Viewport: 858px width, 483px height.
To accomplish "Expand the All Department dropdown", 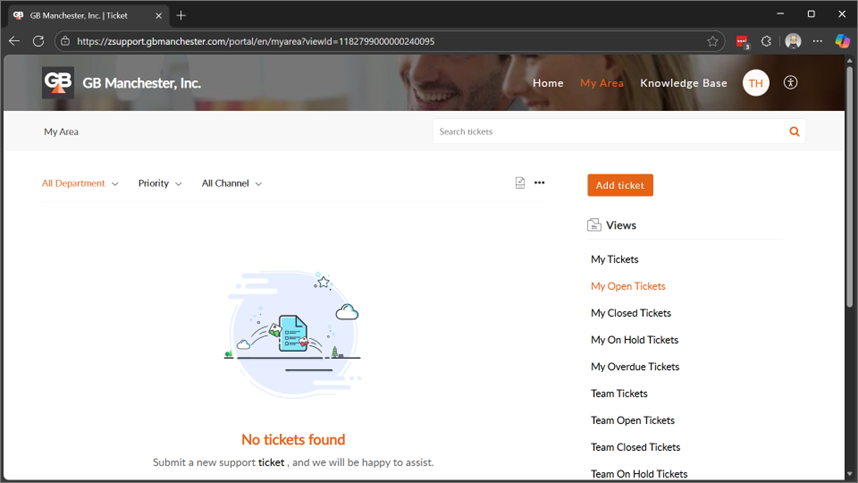I will click(x=80, y=184).
